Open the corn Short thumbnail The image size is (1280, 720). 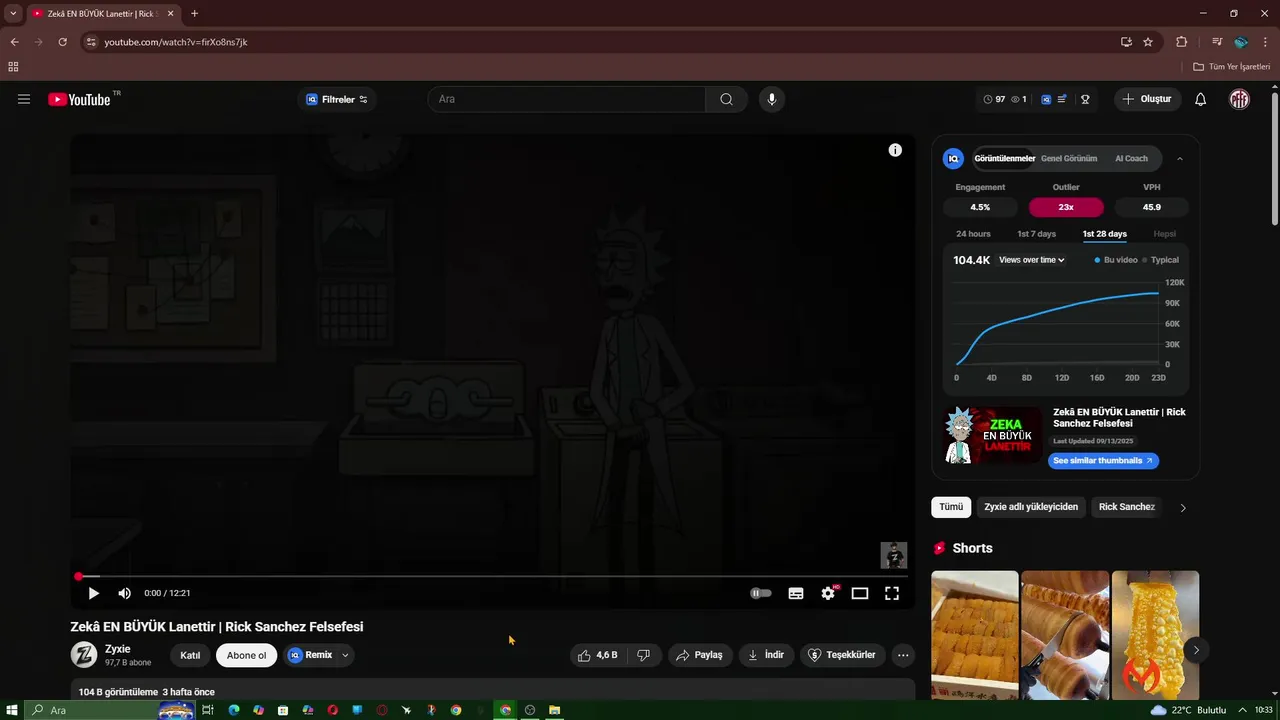(x=1155, y=635)
